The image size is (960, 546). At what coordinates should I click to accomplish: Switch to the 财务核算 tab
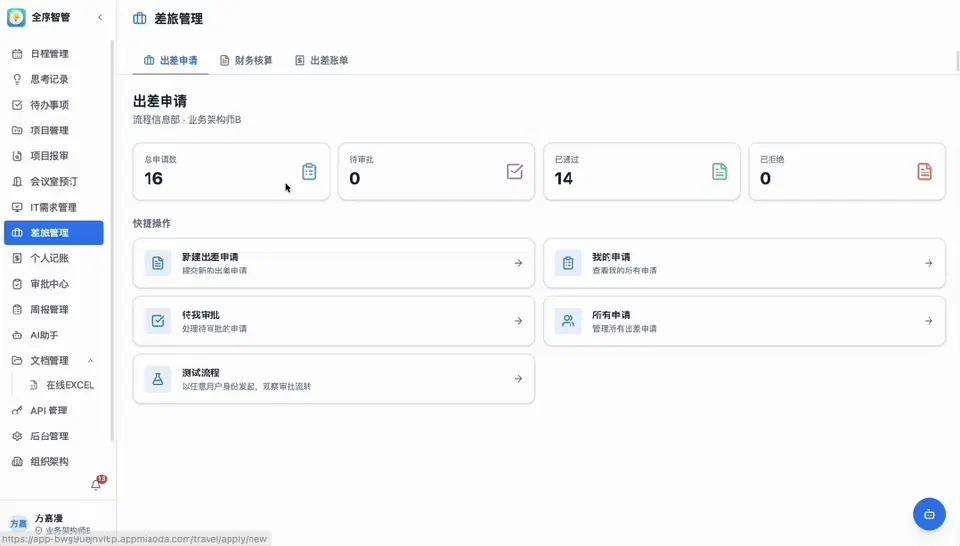pos(246,61)
